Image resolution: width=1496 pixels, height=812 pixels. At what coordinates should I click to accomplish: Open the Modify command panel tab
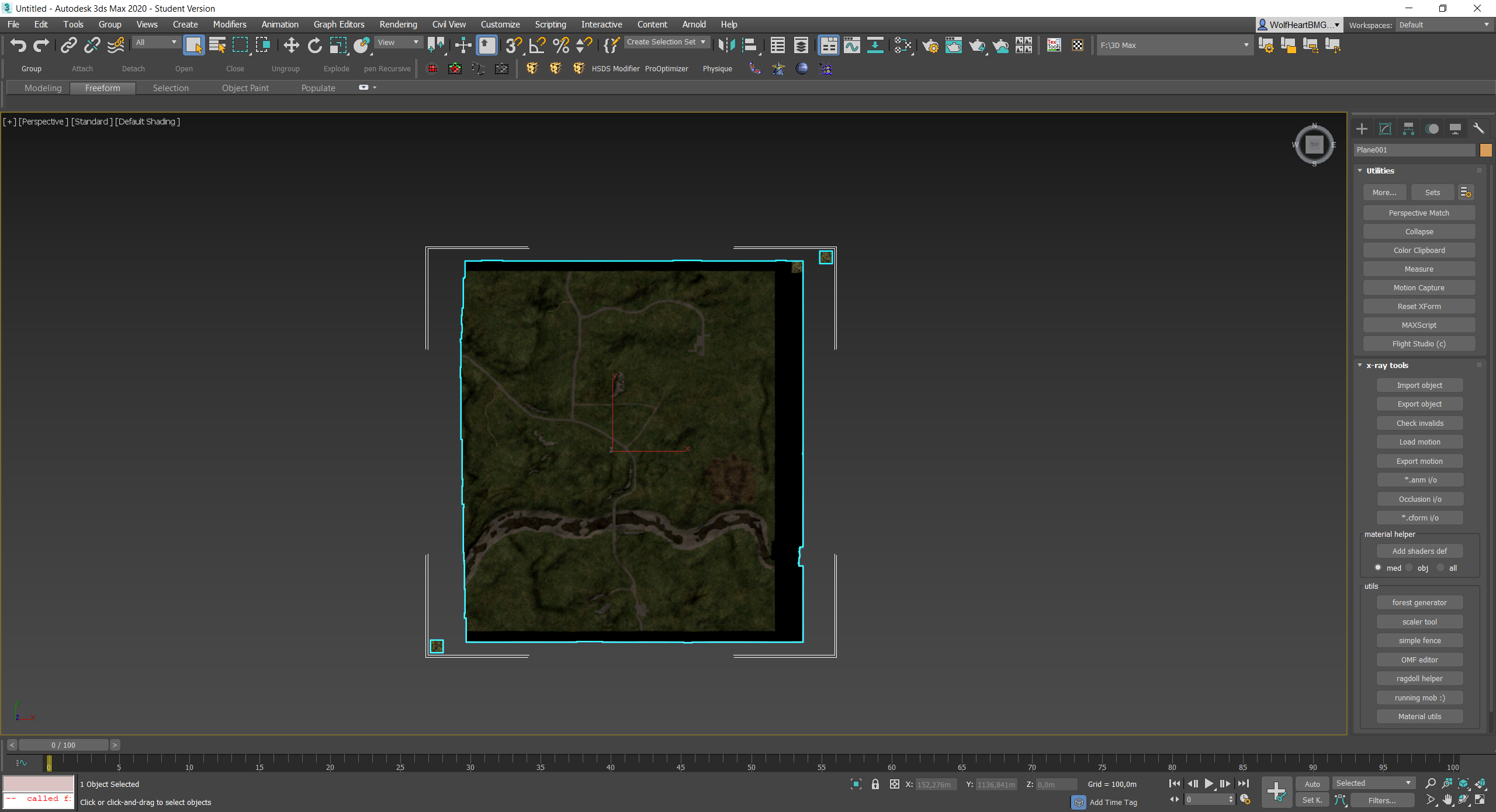click(x=1385, y=129)
